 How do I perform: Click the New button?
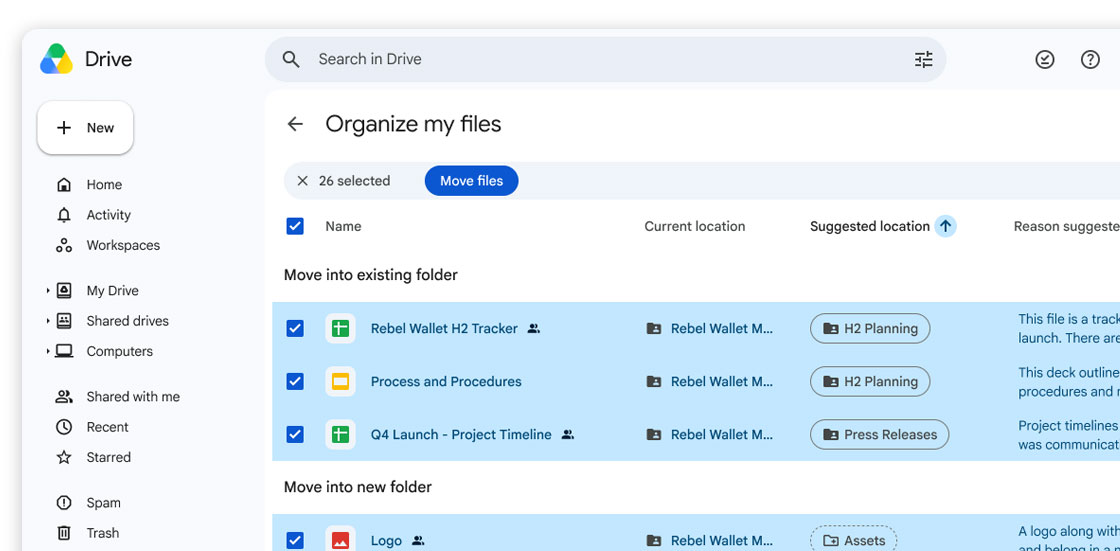(x=86, y=128)
